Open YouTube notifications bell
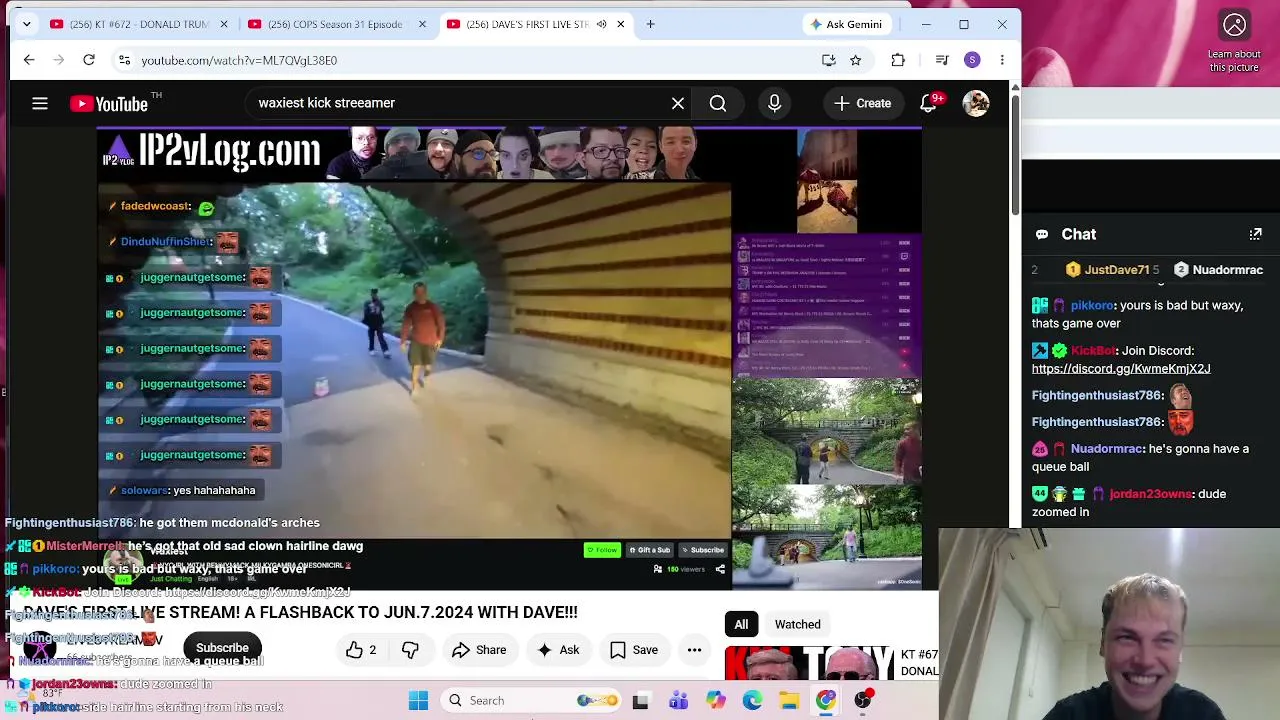The height and width of the screenshot is (720, 1280). [928, 103]
